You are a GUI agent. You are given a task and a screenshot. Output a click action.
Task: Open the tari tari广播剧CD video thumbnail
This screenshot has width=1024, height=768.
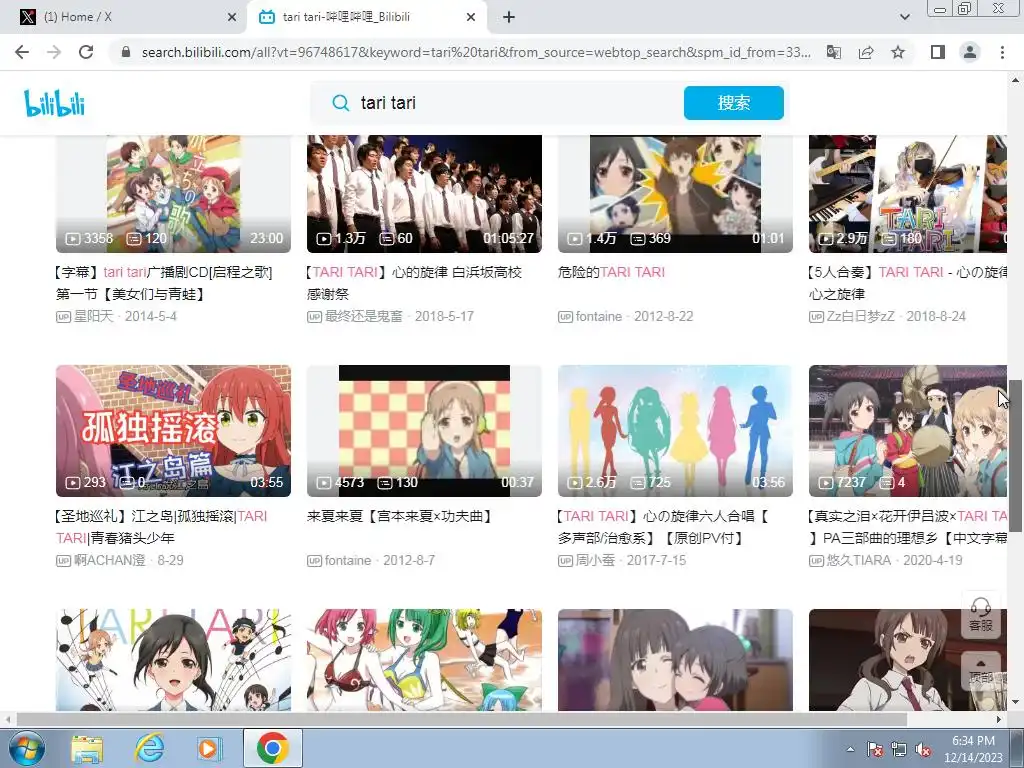(x=173, y=194)
